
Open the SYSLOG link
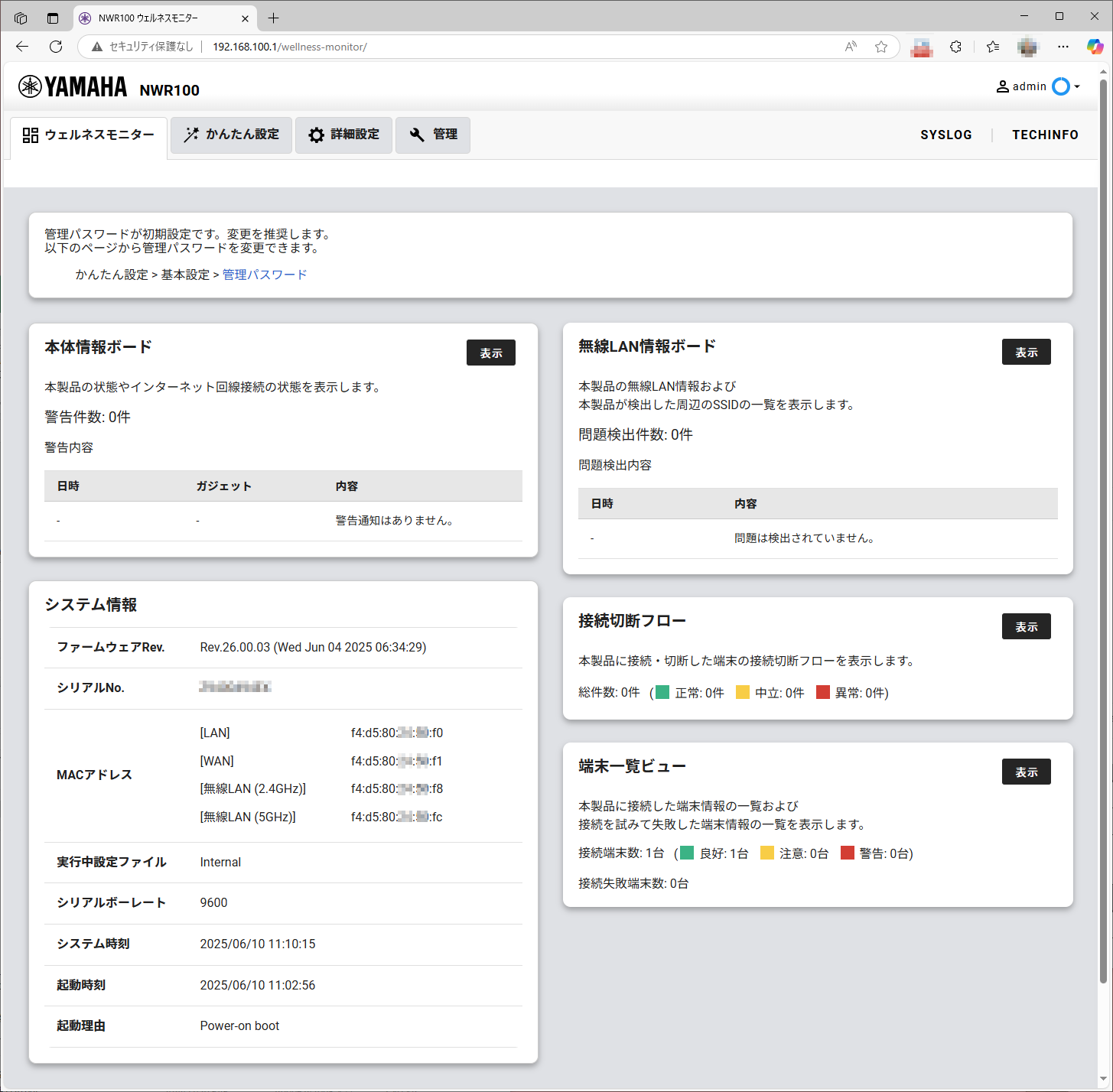click(x=945, y=135)
